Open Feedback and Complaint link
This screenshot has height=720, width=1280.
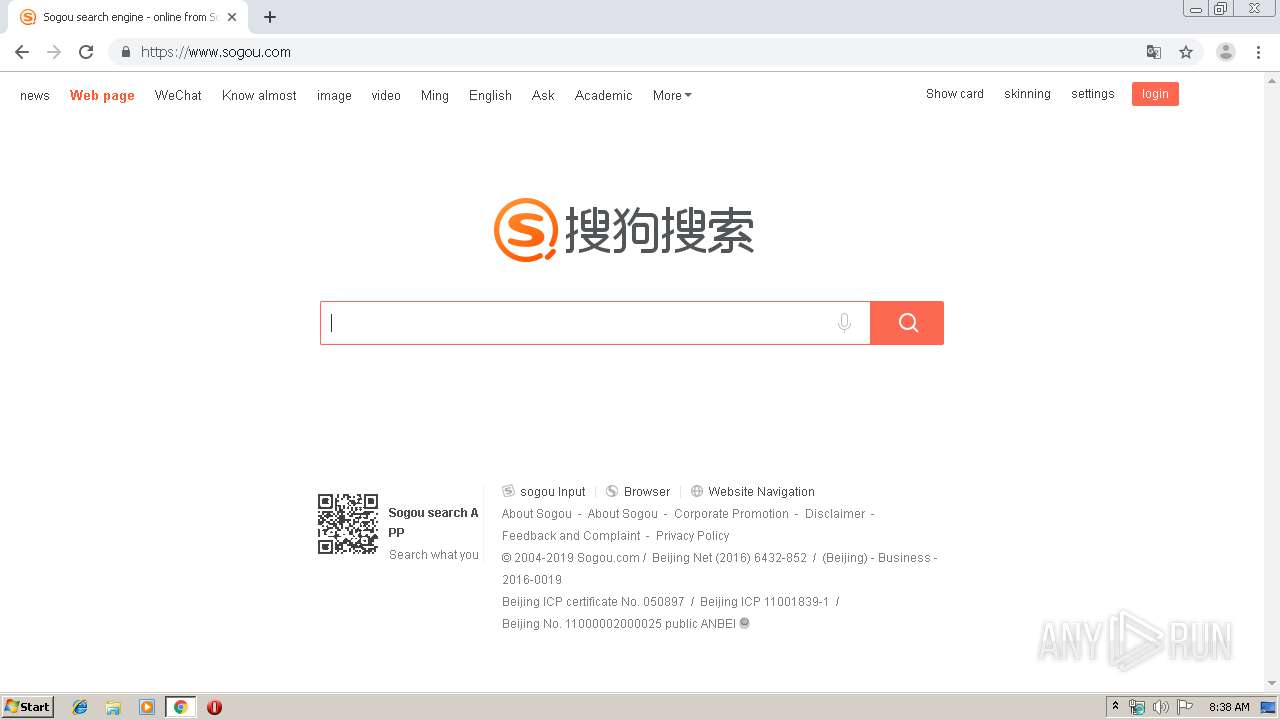click(x=571, y=536)
